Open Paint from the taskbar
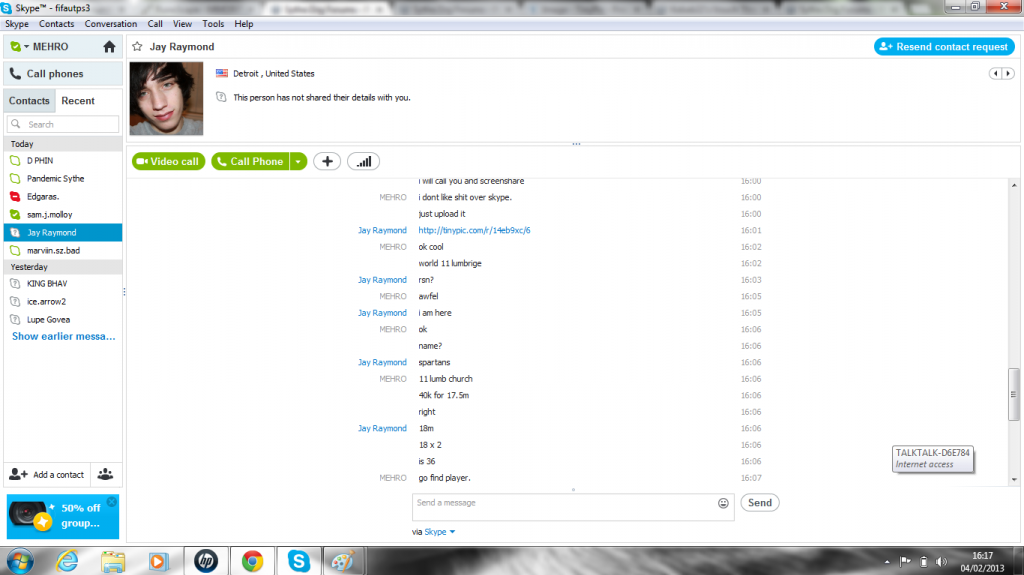Screen dimensions: 1024x575 344,561
